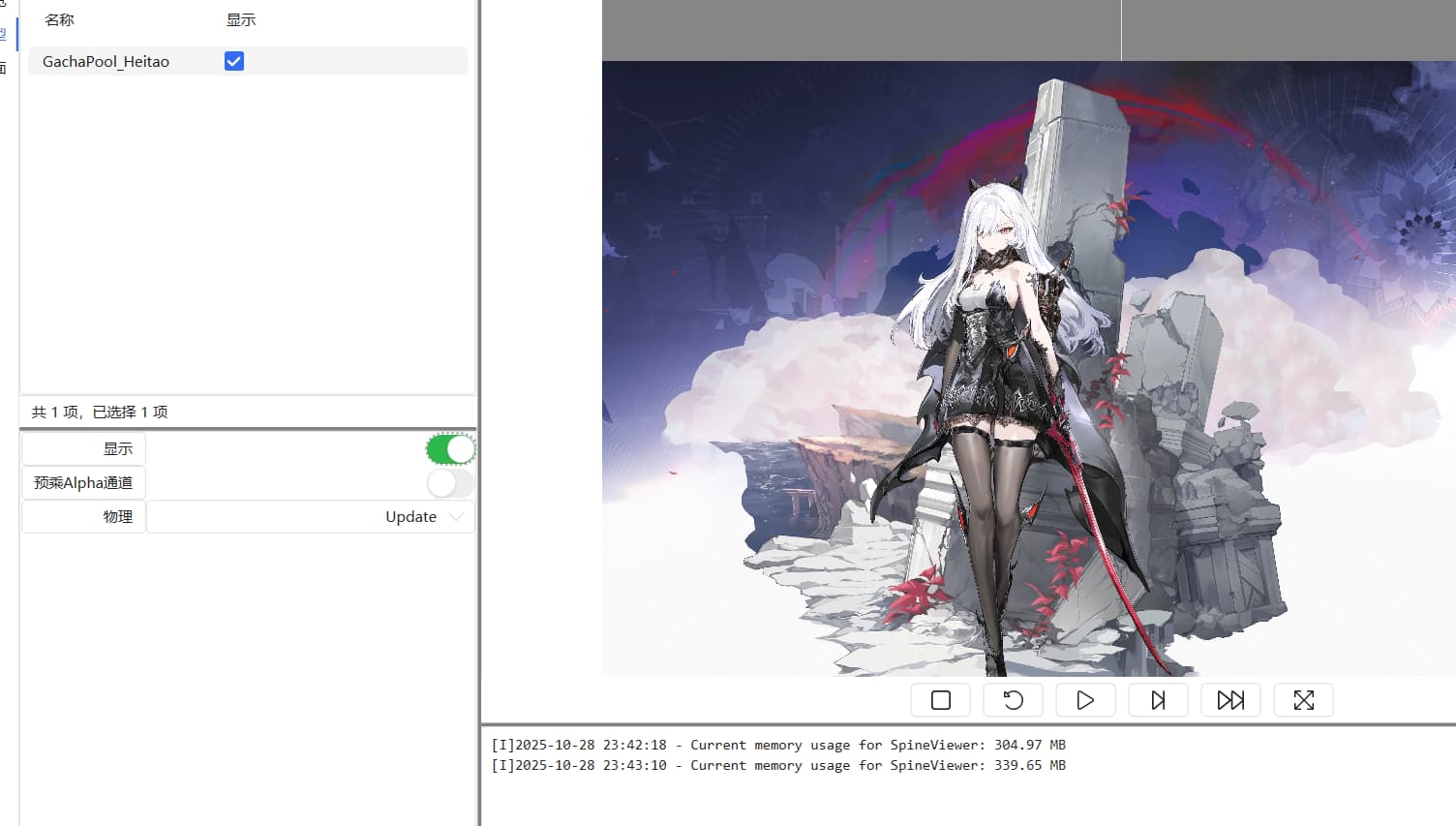Viewport: 1456px width, 826px height.
Task: Click the 共 1 项 selection status text
Action: tap(100, 413)
